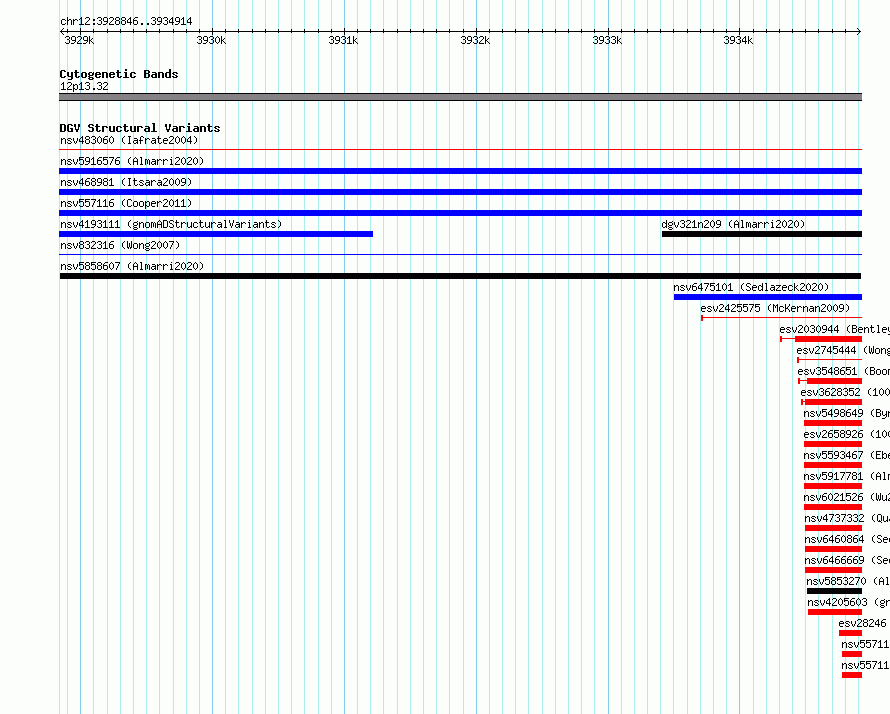Click the blue bar under nsv5916576
The image size is (890, 714).
point(460,171)
